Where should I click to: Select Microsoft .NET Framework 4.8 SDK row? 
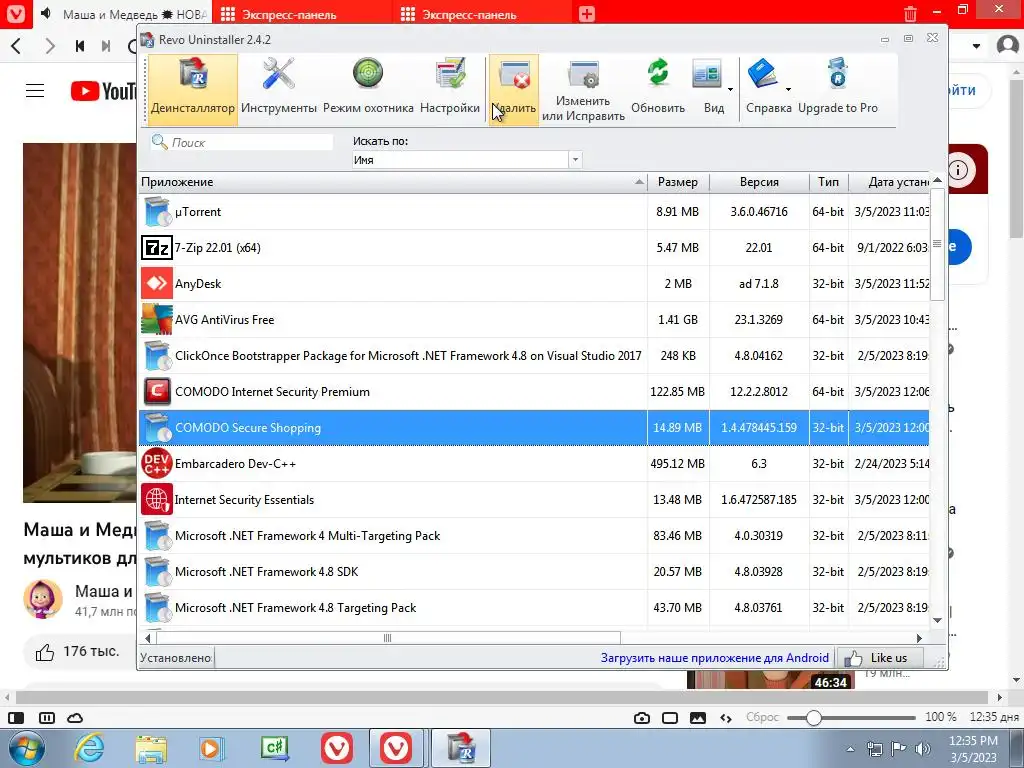(x=534, y=571)
